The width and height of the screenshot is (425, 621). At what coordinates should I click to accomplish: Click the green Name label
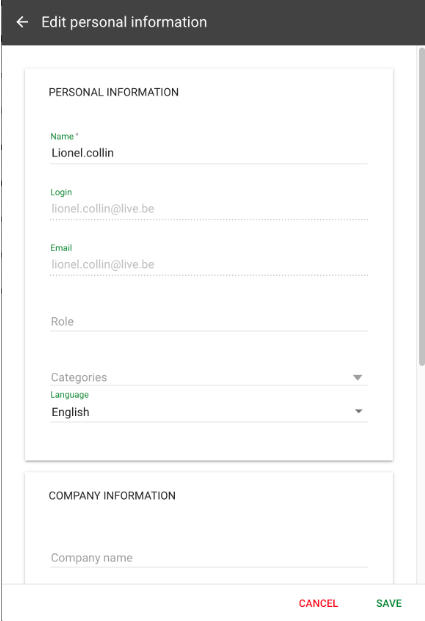pyautogui.click(x=62, y=137)
